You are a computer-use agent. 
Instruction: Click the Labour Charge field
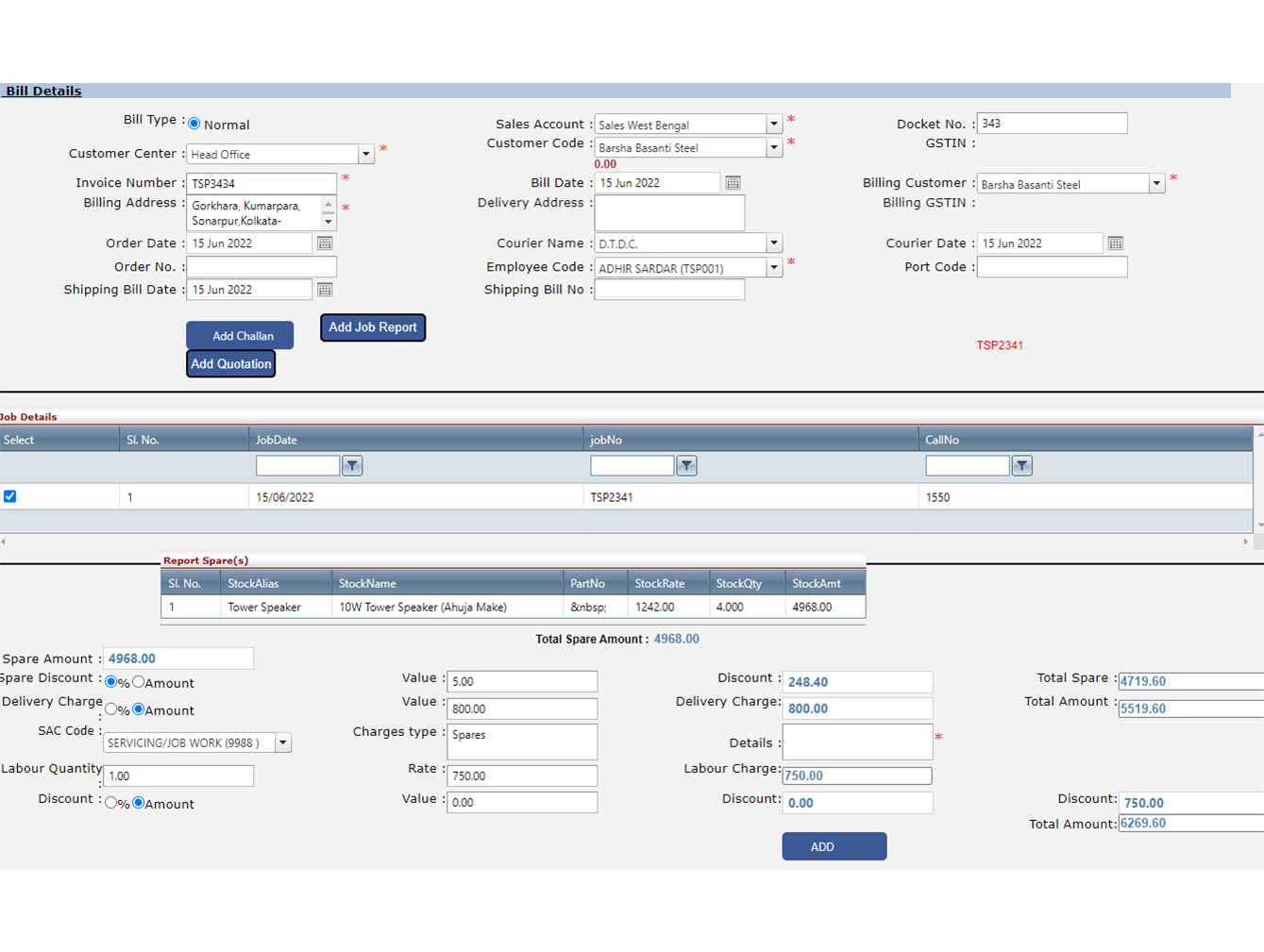point(857,776)
